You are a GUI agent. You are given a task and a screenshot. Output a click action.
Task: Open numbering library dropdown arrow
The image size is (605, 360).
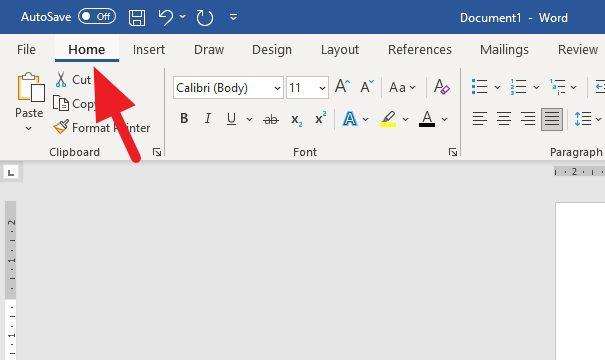pyautogui.click(x=536, y=88)
